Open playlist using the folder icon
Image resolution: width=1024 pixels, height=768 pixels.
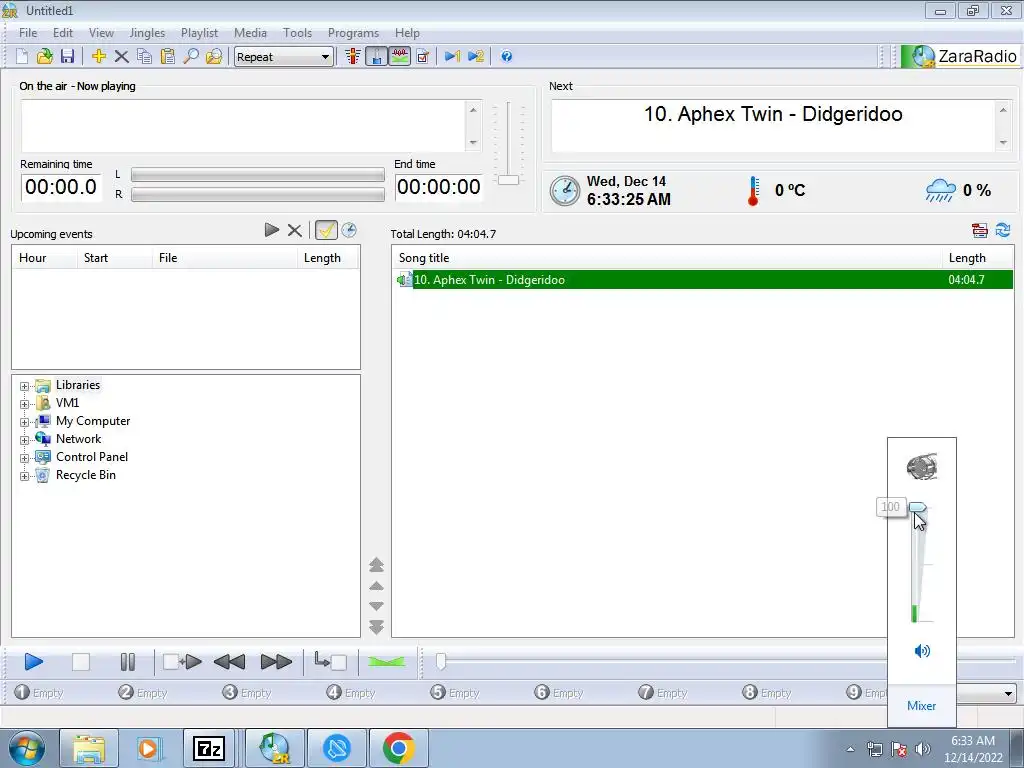click(44, 57)
